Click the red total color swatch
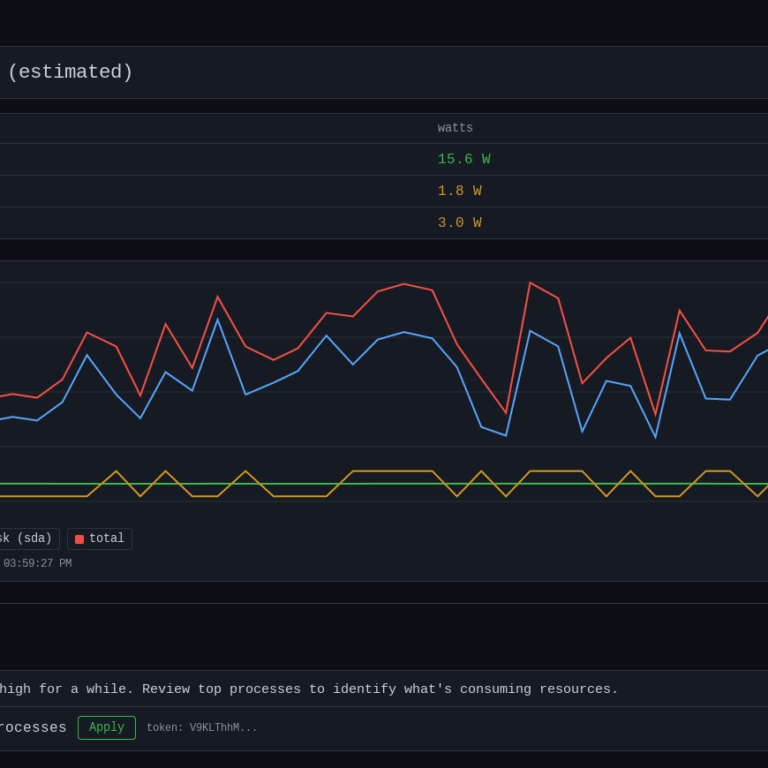 [79, 539]
